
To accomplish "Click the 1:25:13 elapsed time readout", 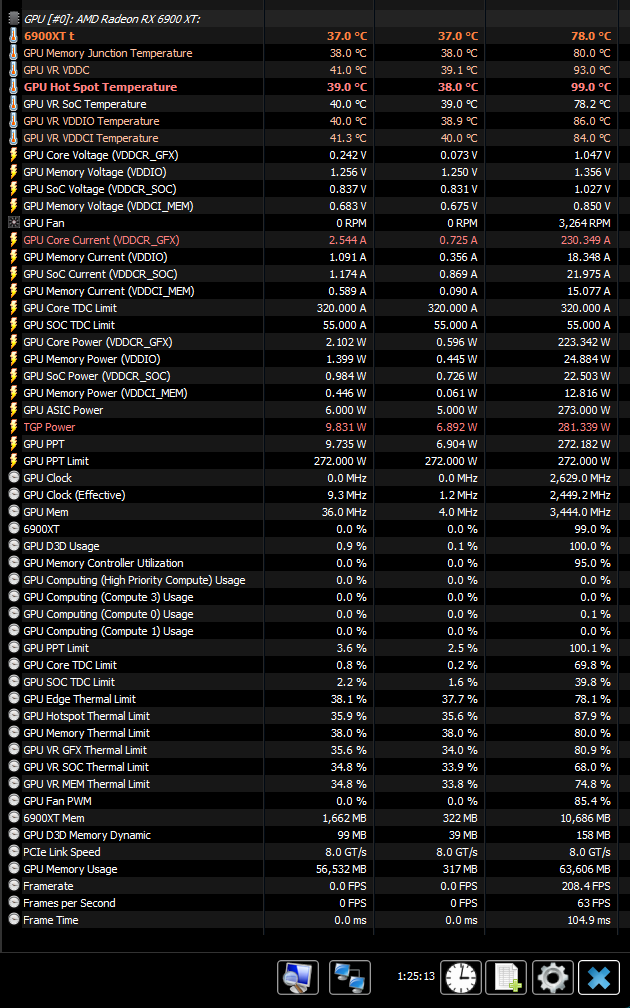I will point(416,976).
